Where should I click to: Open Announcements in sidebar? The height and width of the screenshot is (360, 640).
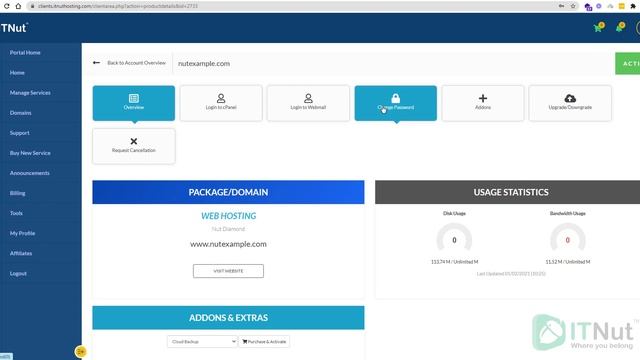(29, 173)
